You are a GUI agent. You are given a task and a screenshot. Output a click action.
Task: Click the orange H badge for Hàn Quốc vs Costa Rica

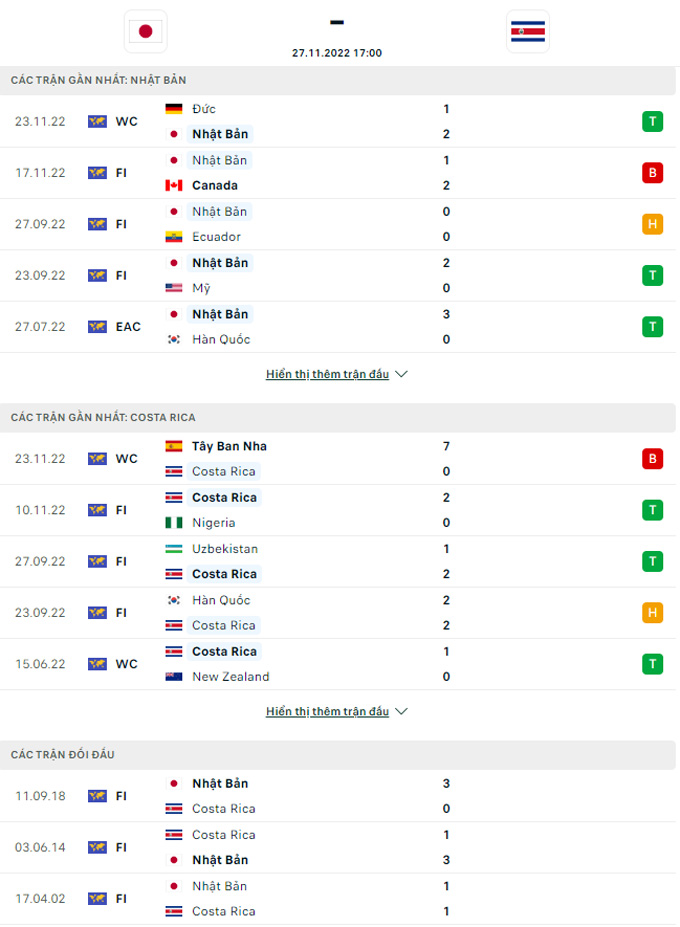(x=652, y=613)
